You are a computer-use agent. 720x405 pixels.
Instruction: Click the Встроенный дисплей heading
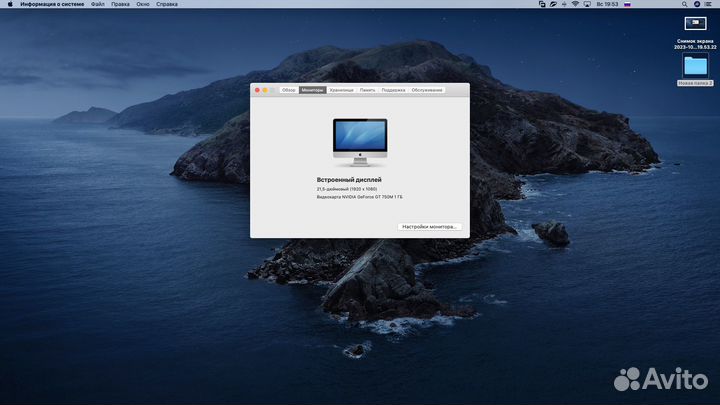pyautogui.click(x=349, y=180)
